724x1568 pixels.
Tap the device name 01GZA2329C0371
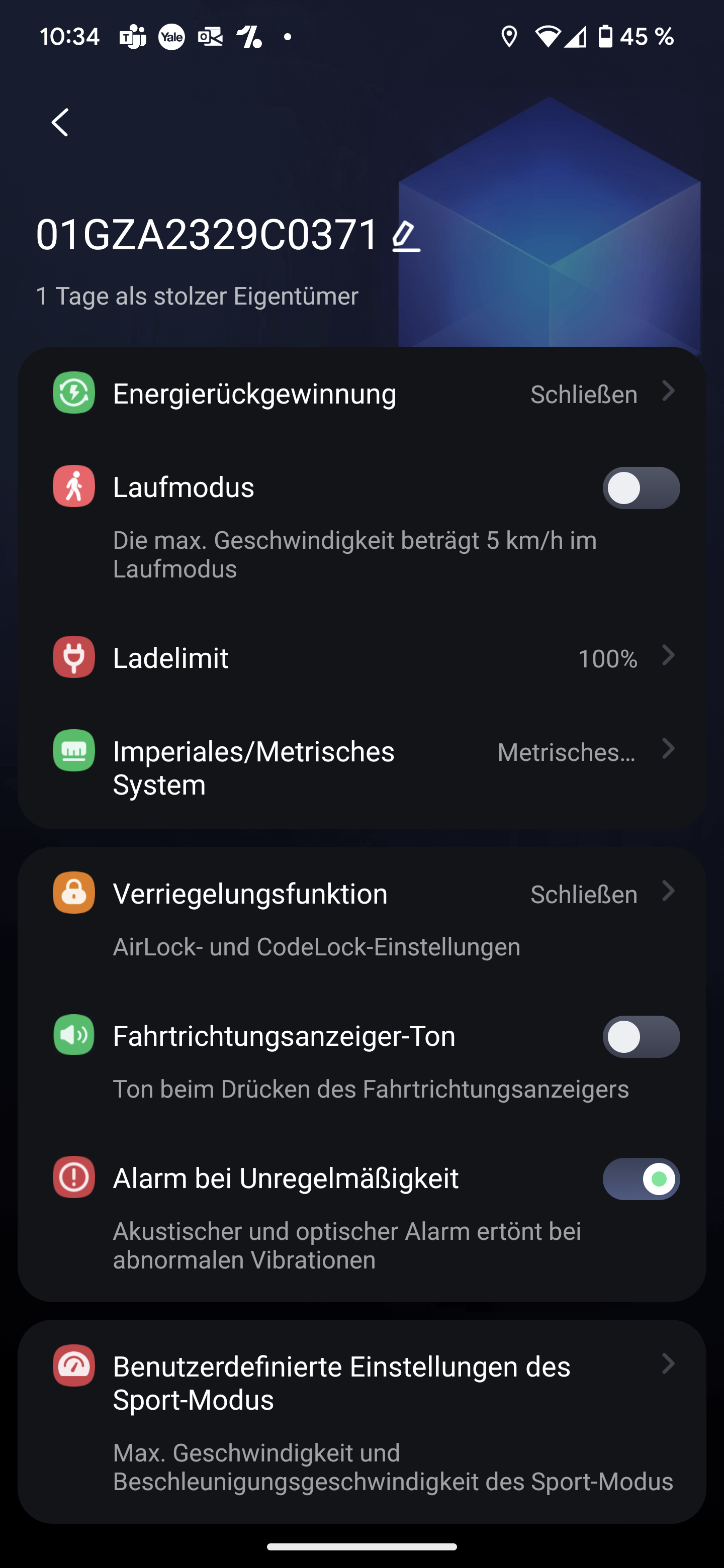[x=207, y=235]
